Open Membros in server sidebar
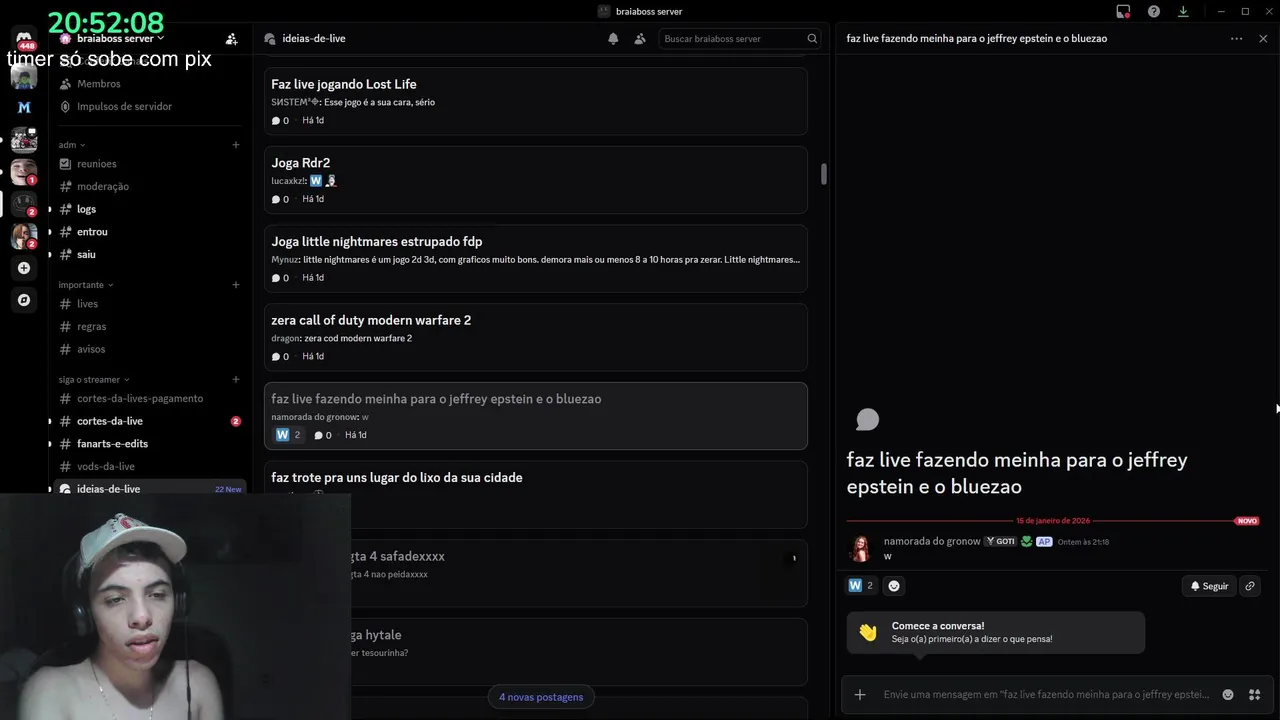1280x720 pixels. pos(148,84)
